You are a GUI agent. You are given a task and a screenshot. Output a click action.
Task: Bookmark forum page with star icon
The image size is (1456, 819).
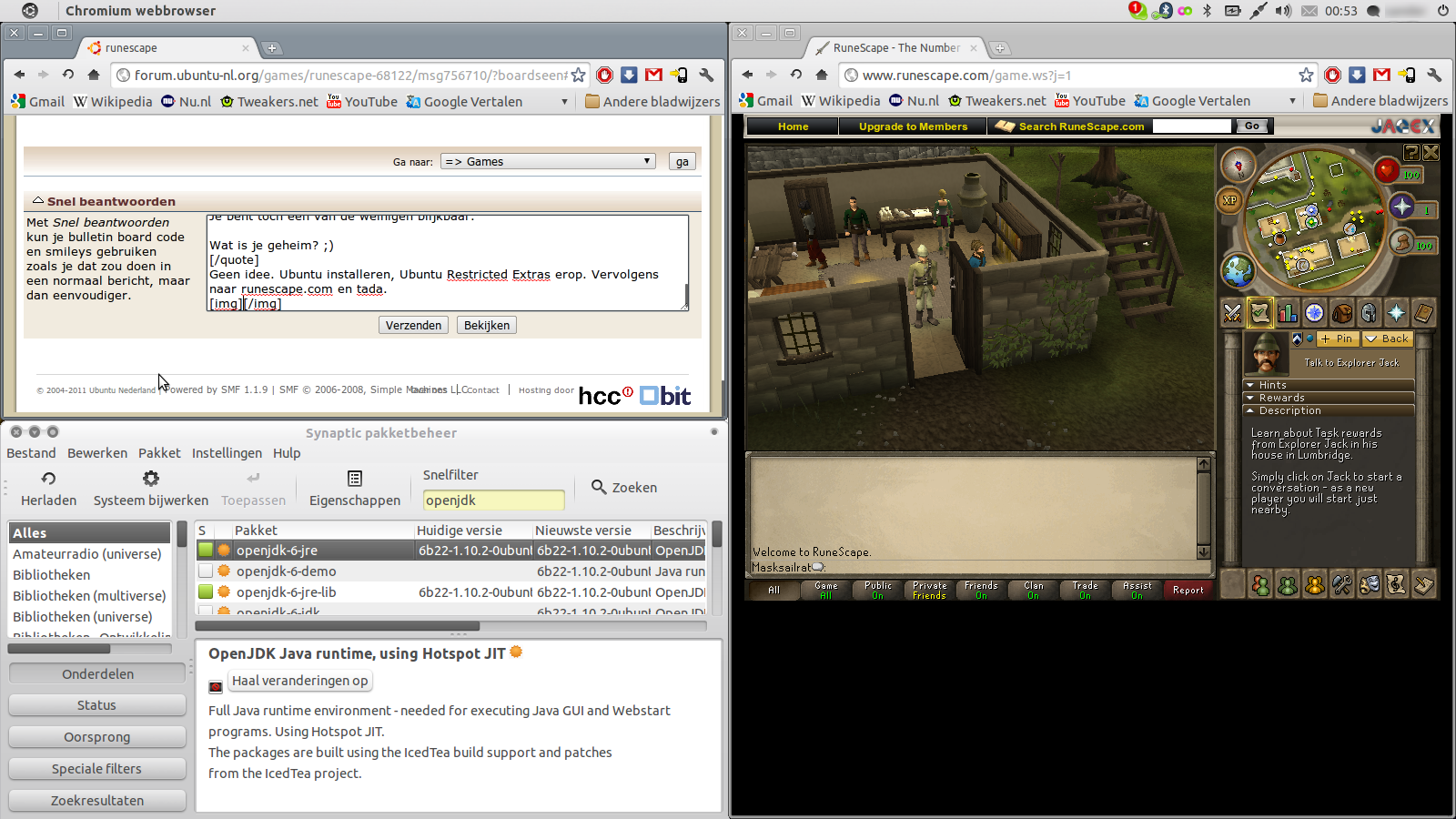coord(578,76)
